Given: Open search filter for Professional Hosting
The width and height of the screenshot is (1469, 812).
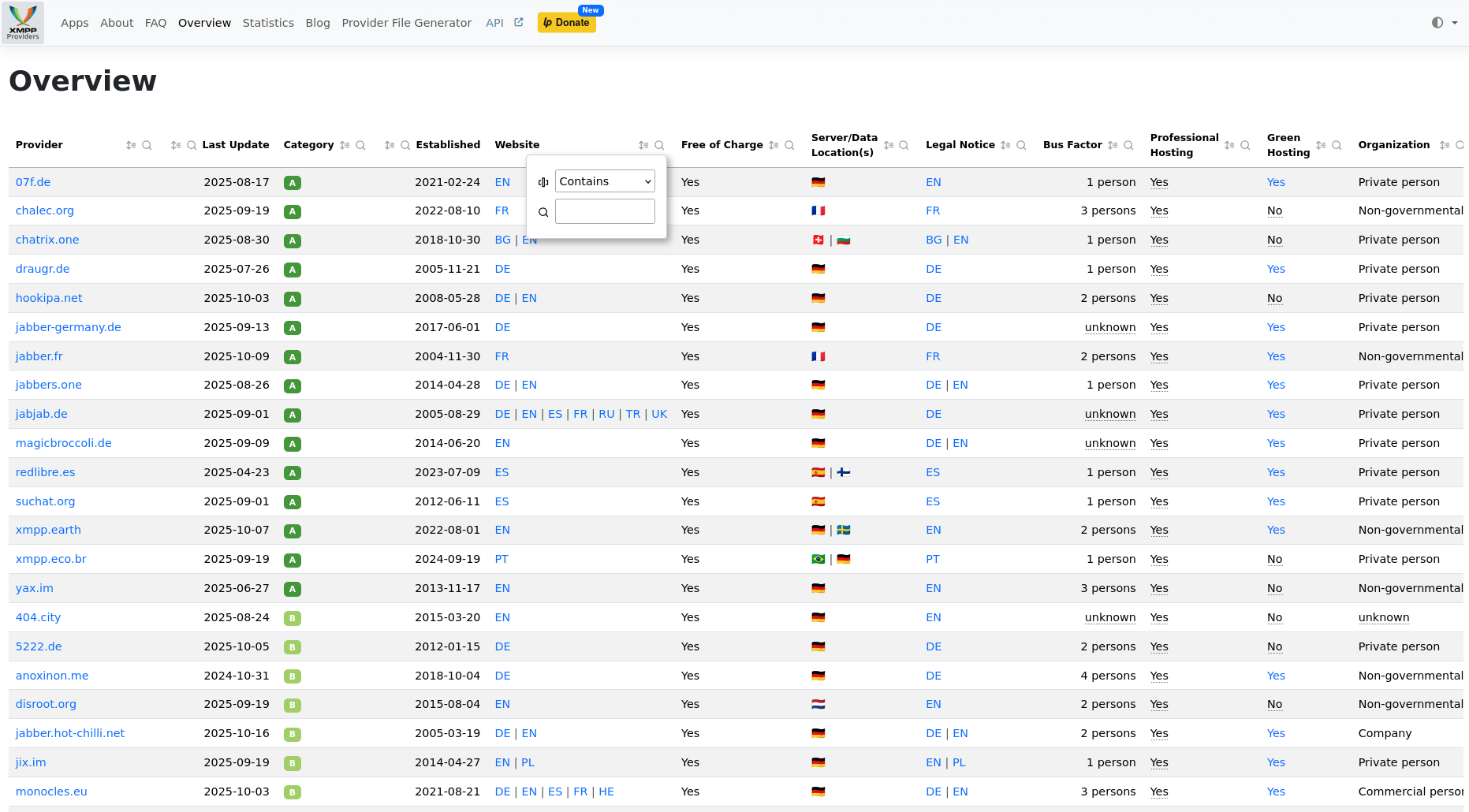Looking at the screenshot, I should (1245, 145).
